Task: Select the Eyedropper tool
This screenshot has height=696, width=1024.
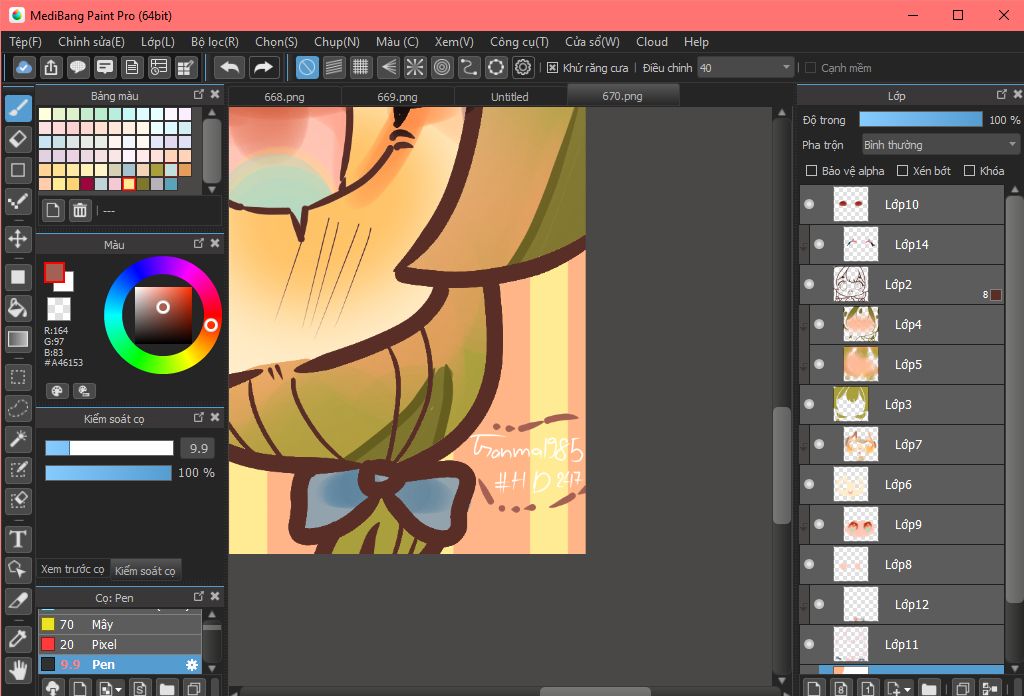Action: (x=18, y=639)
